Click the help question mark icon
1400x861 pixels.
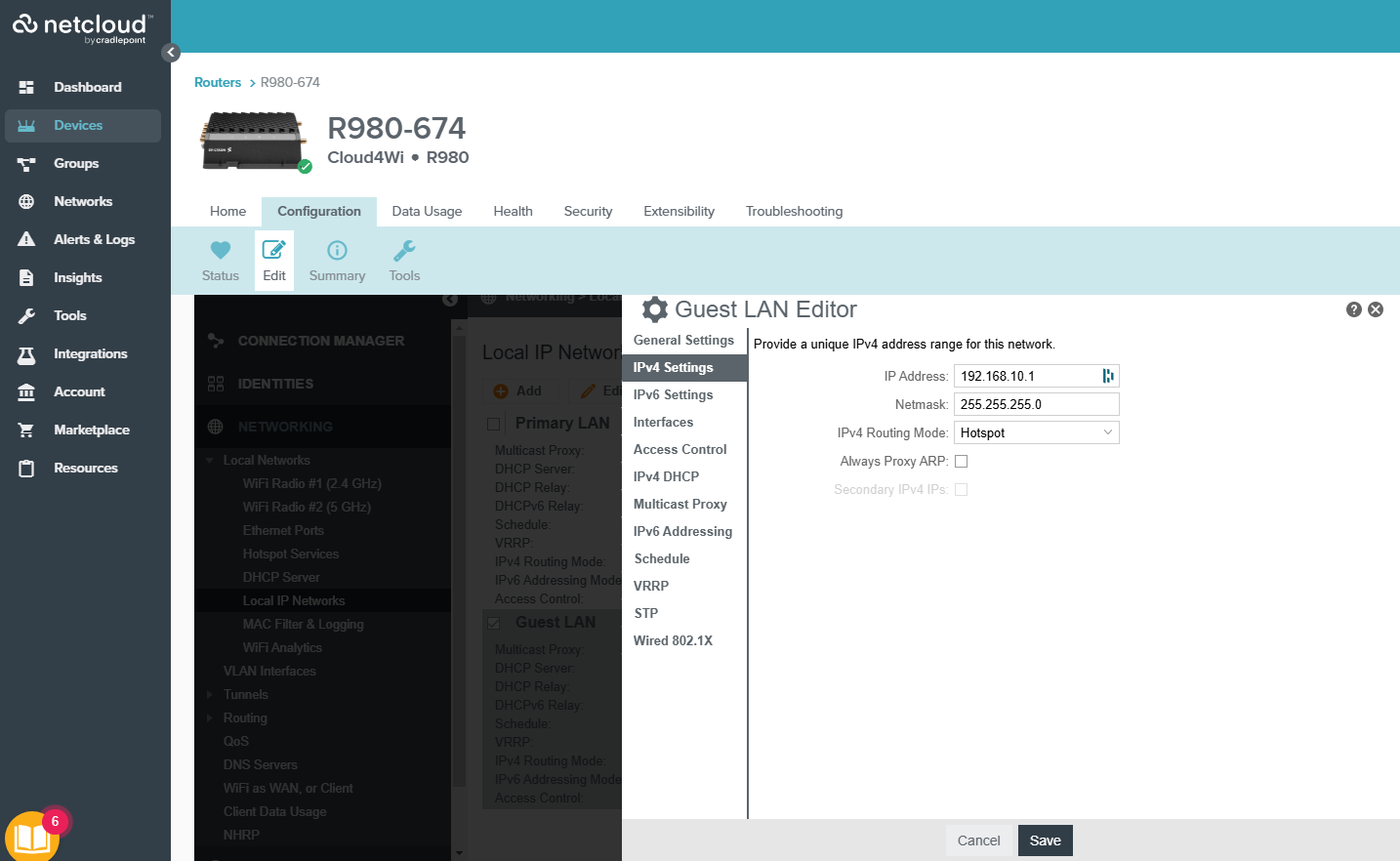[1353, 309]
